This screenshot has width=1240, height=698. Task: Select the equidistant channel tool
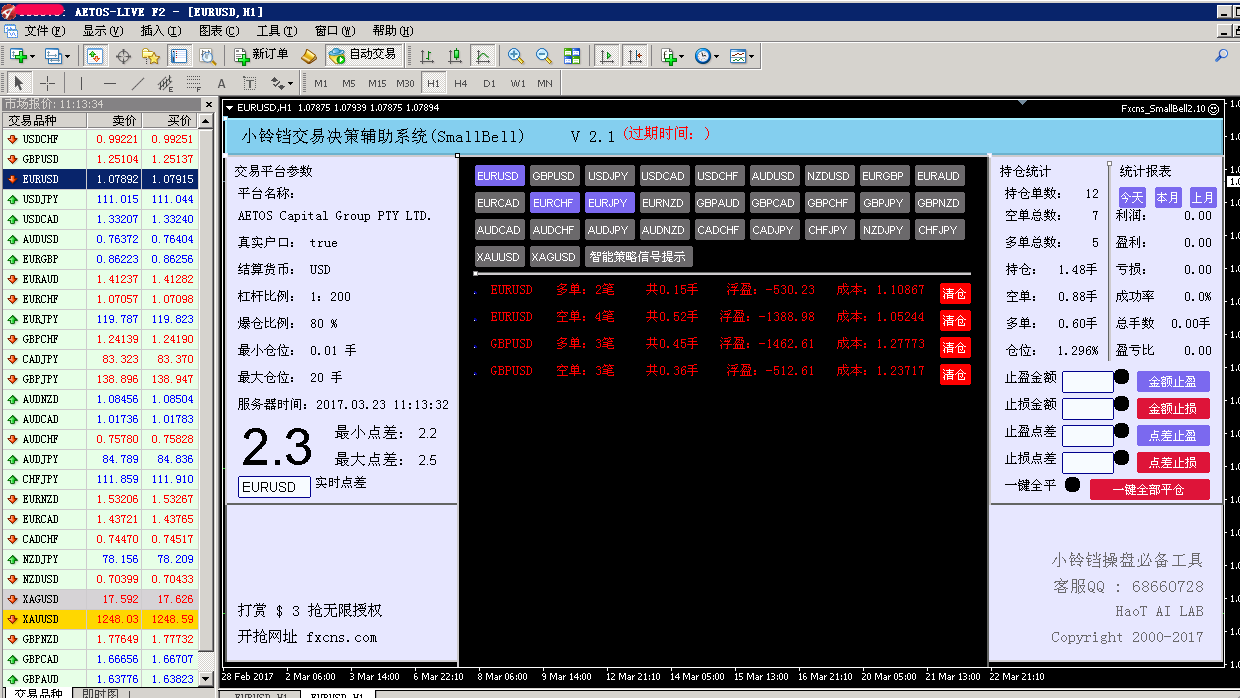pyautogui.click(x=166, y=83)
